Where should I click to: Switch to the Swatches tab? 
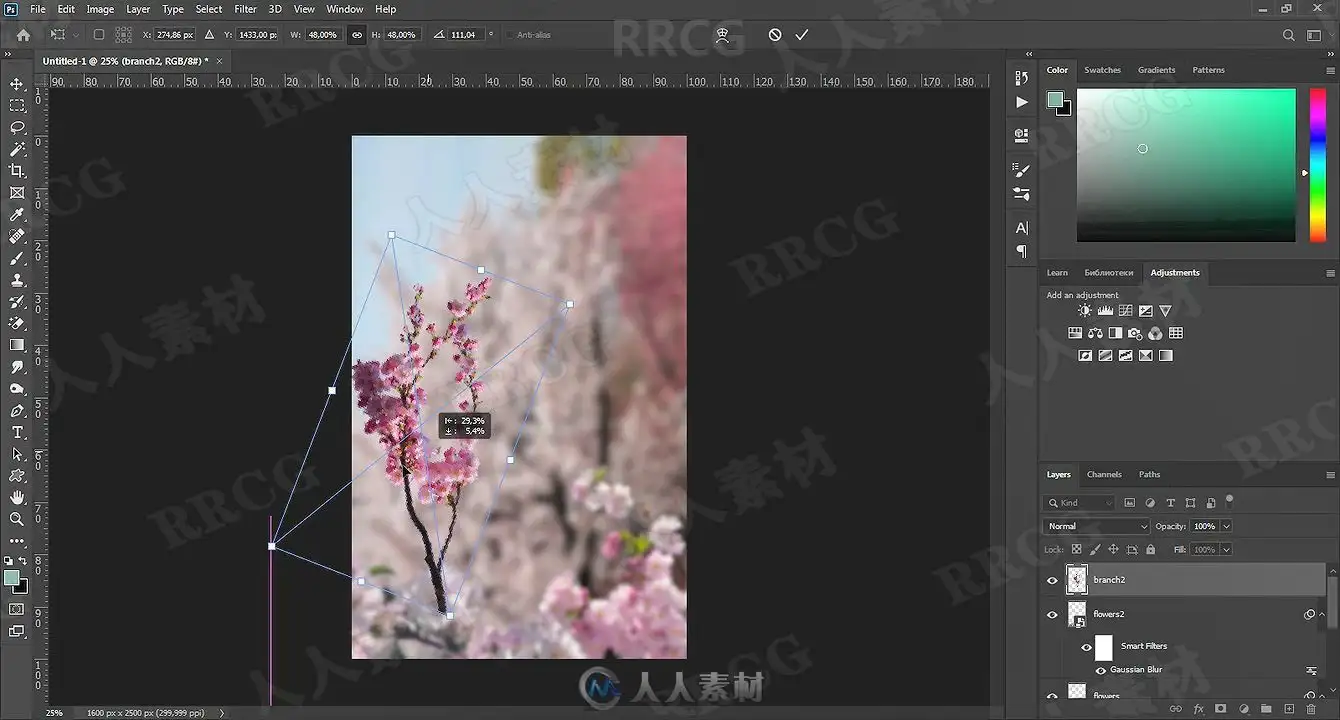tap(1102, 70)
